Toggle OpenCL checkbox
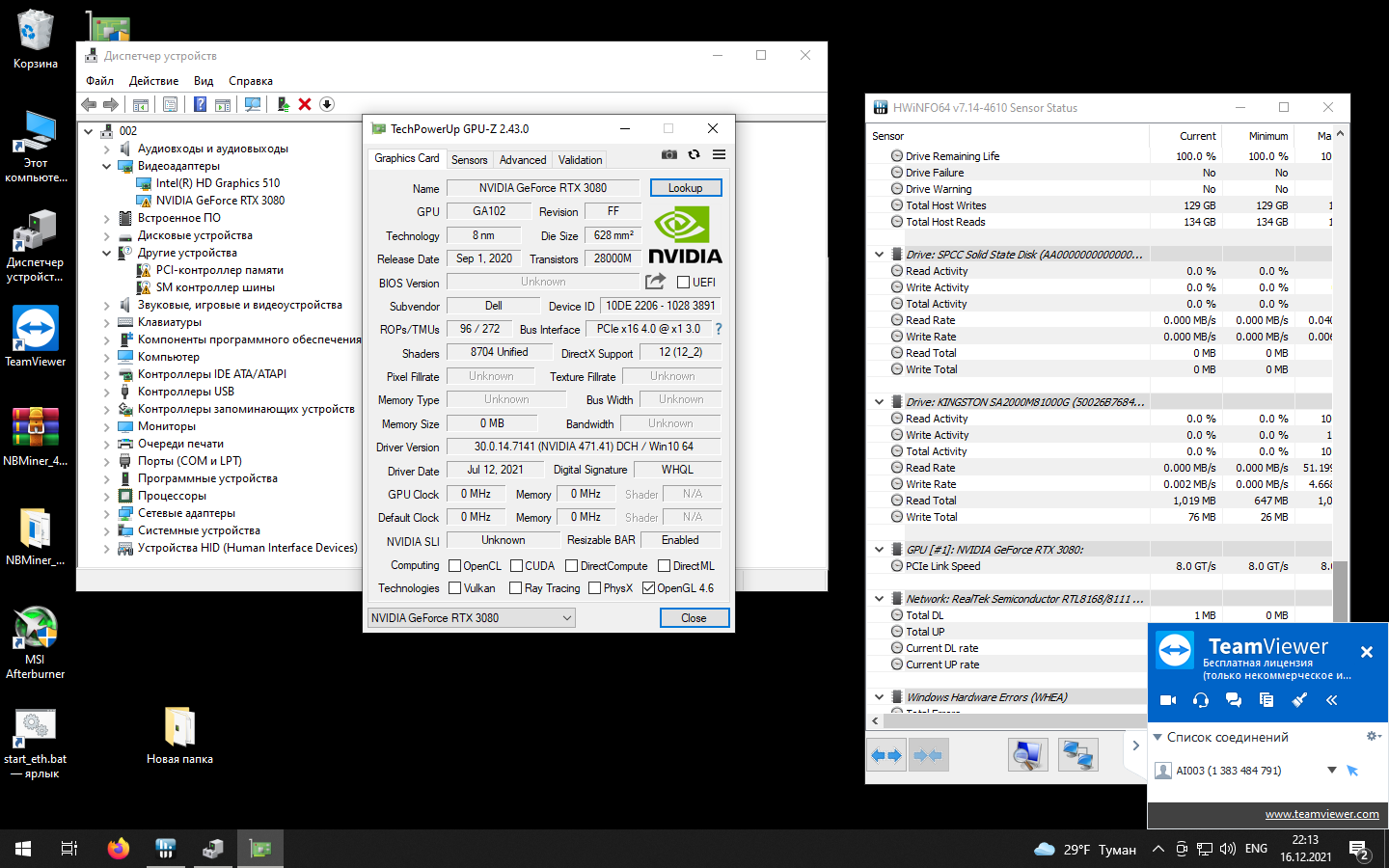 455,566
